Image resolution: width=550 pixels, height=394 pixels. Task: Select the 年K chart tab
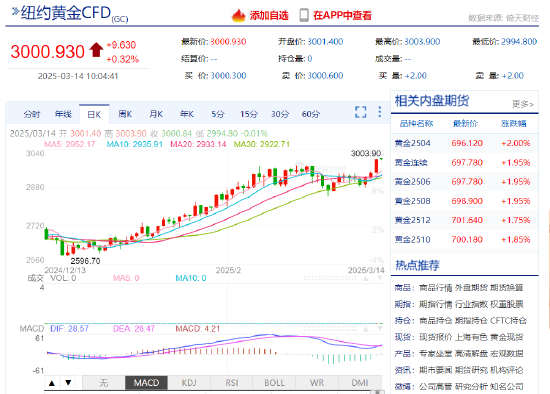click(x=187, y=114)
